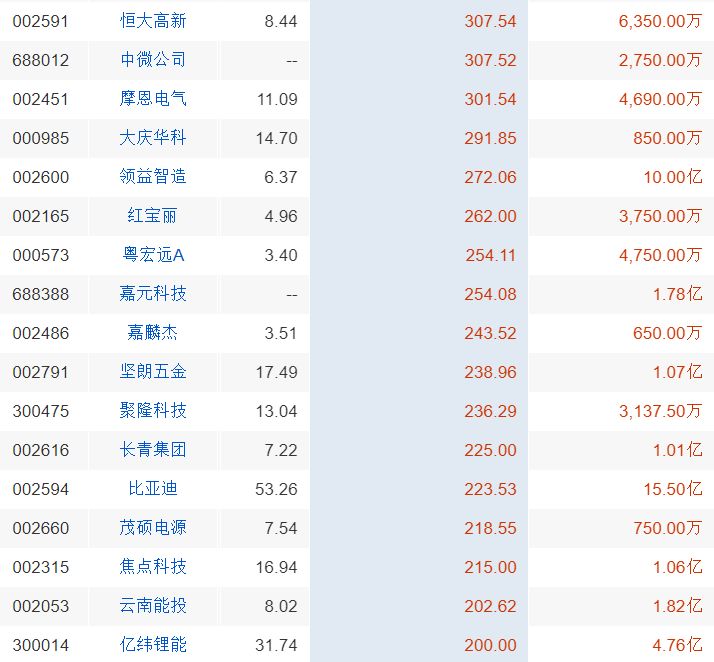
Task: Select stock code 688012
Action: [41, 60]
